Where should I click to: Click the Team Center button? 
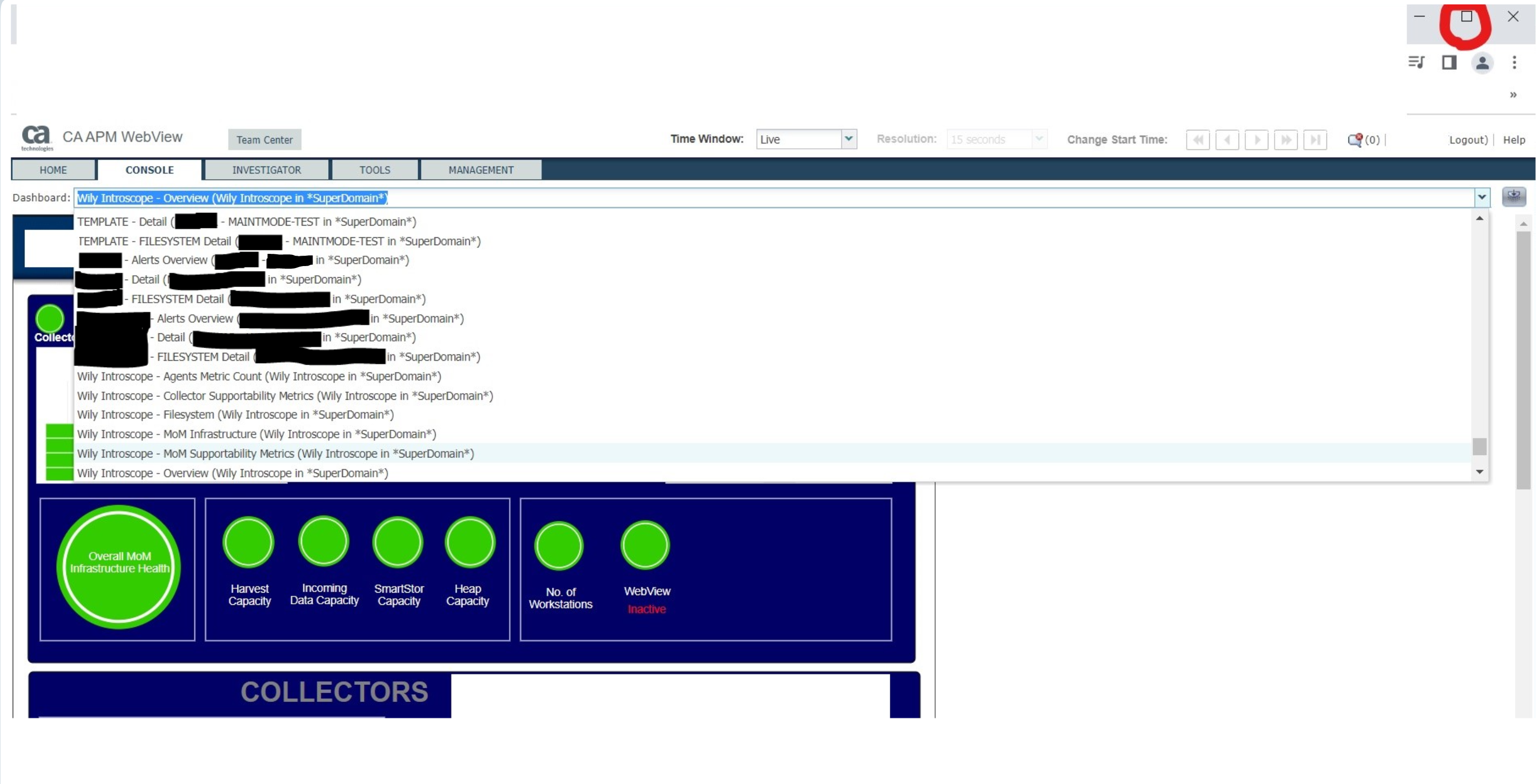tap(264, 139)
